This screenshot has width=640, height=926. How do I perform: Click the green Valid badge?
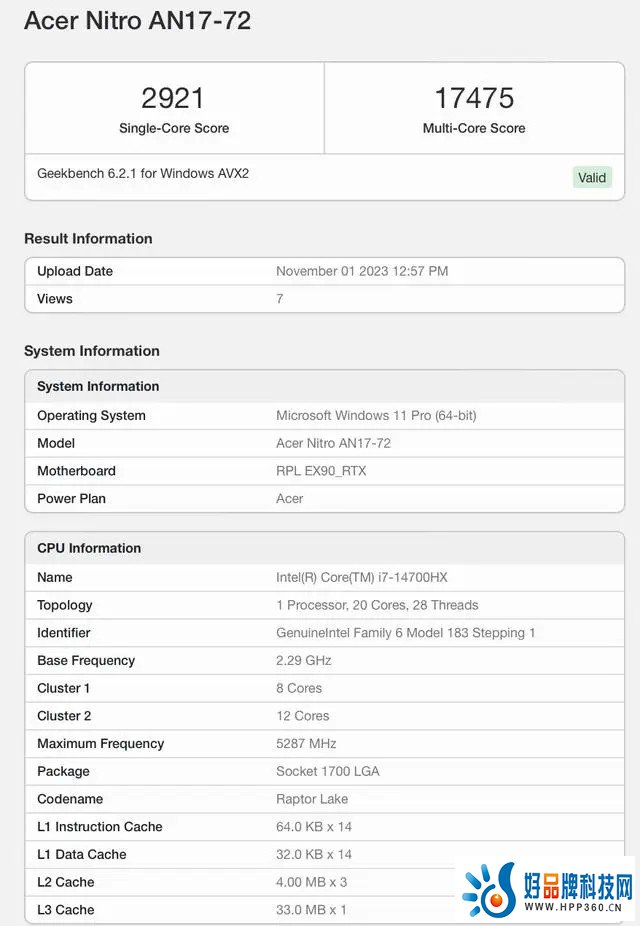click(592, 177)
